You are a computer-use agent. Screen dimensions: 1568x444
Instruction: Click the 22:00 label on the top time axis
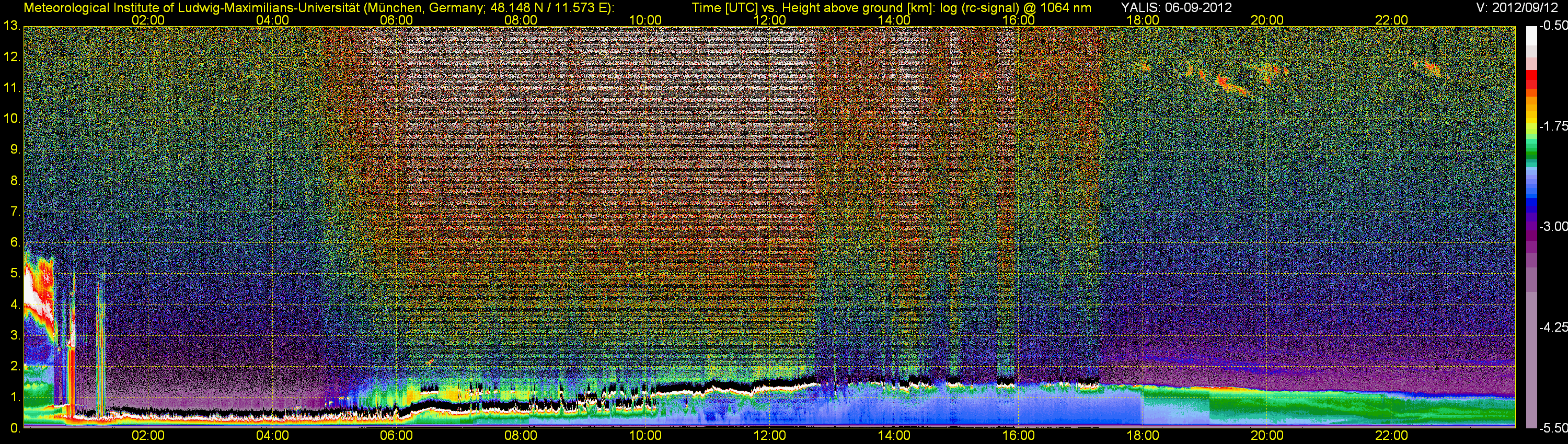click(1391, 20)
